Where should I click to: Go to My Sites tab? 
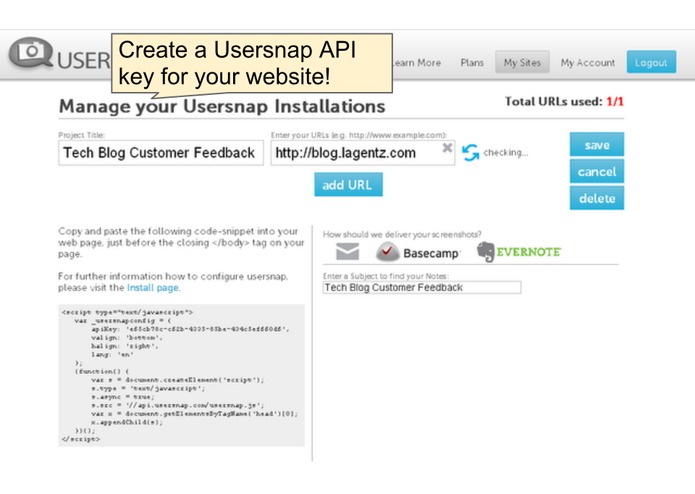tap(522, 62)
